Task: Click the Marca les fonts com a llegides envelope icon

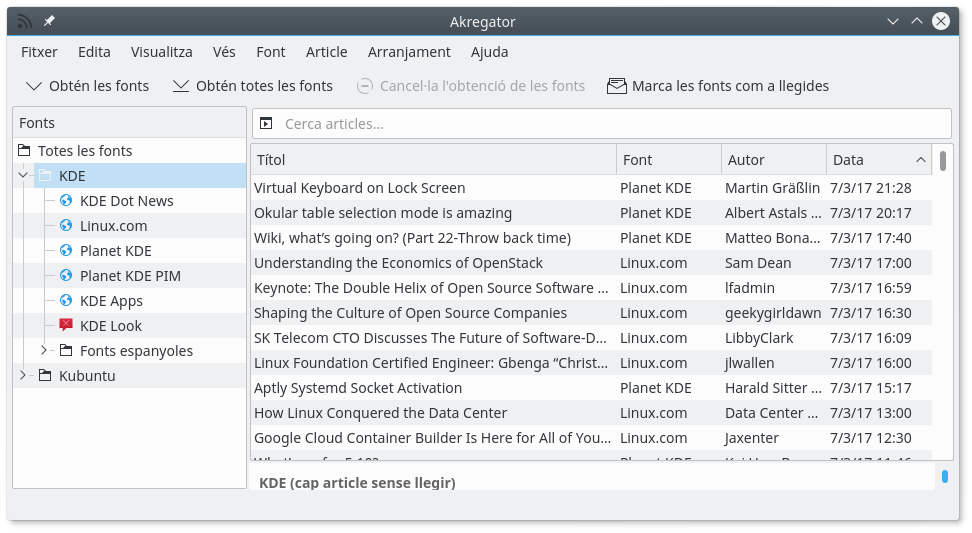Action: (617, 86)
